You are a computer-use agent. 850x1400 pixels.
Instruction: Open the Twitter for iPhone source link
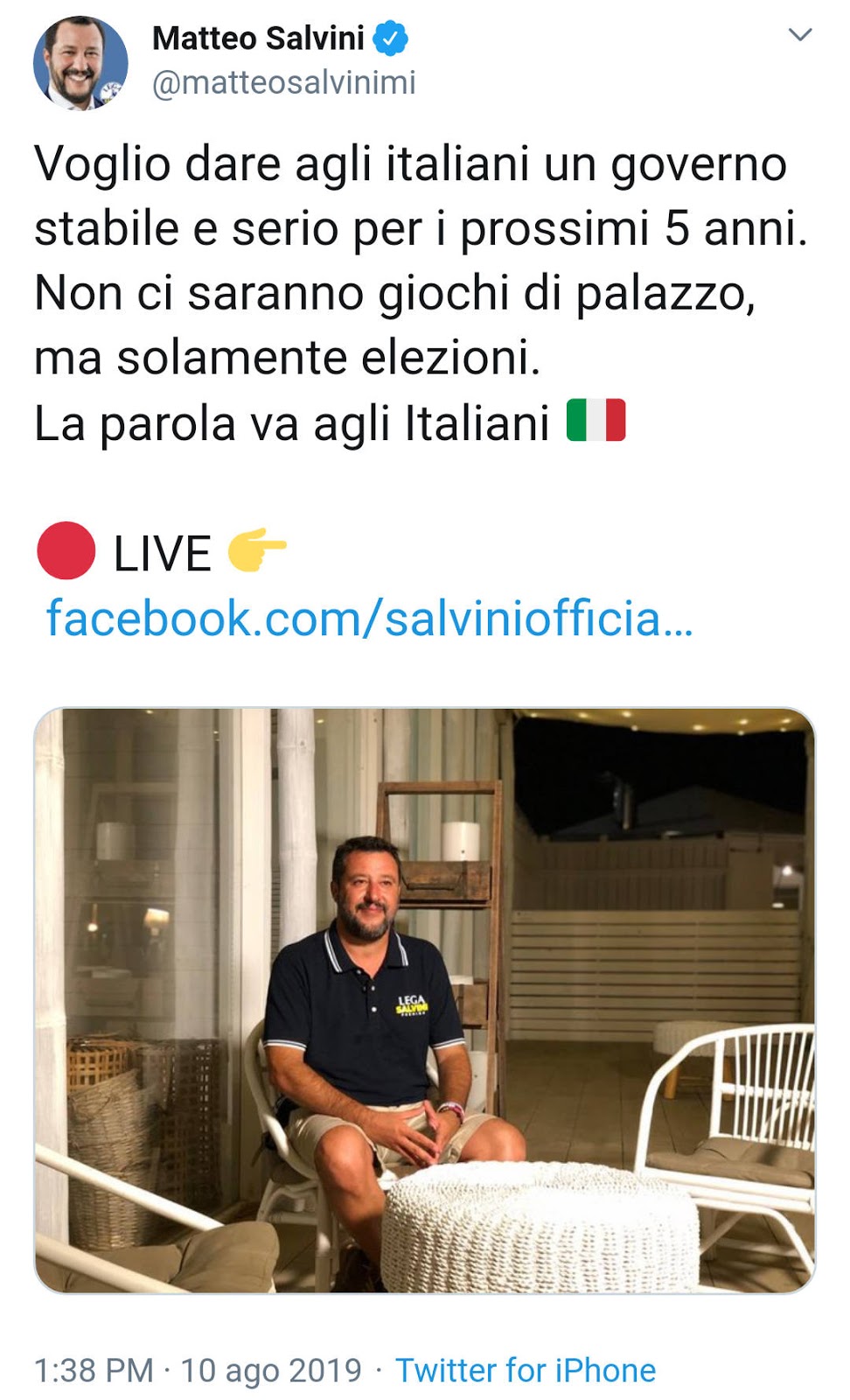[526, 1370]
